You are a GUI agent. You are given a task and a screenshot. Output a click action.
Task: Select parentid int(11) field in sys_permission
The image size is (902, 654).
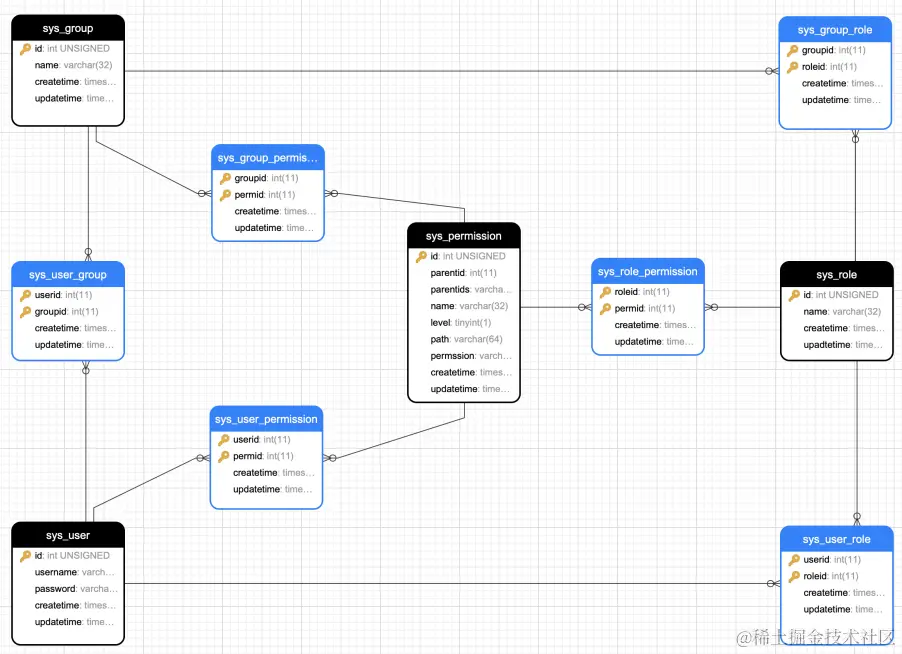click(x=464, y=273)
